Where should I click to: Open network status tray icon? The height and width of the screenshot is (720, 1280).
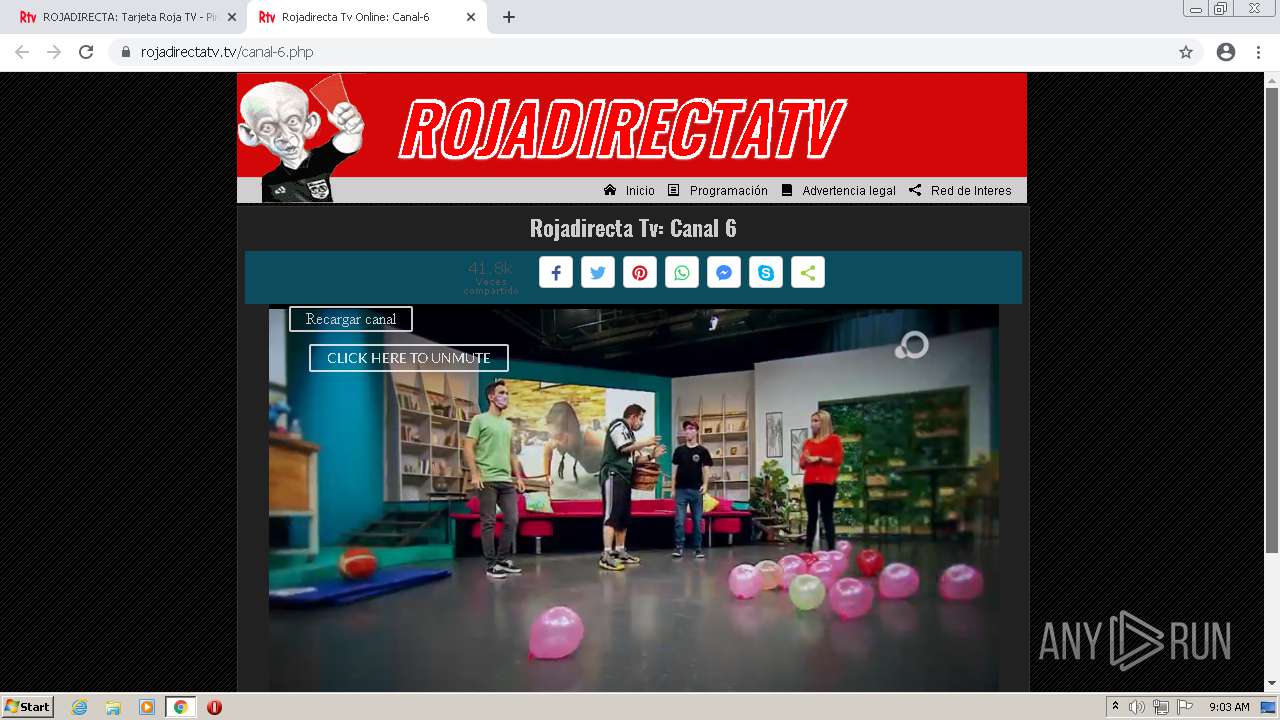pos(1161,707)
